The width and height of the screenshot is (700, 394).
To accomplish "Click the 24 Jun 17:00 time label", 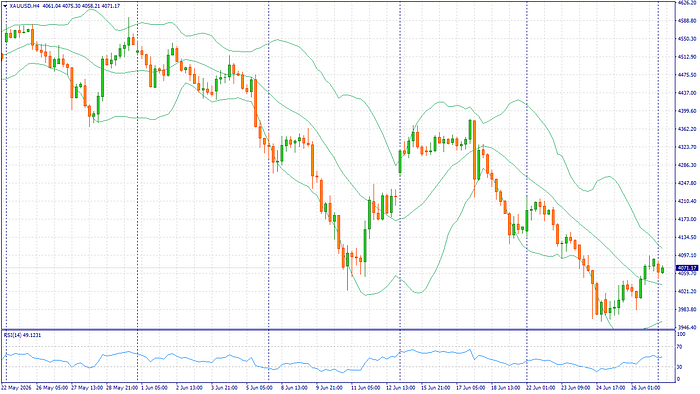I will tap(611, 388).
